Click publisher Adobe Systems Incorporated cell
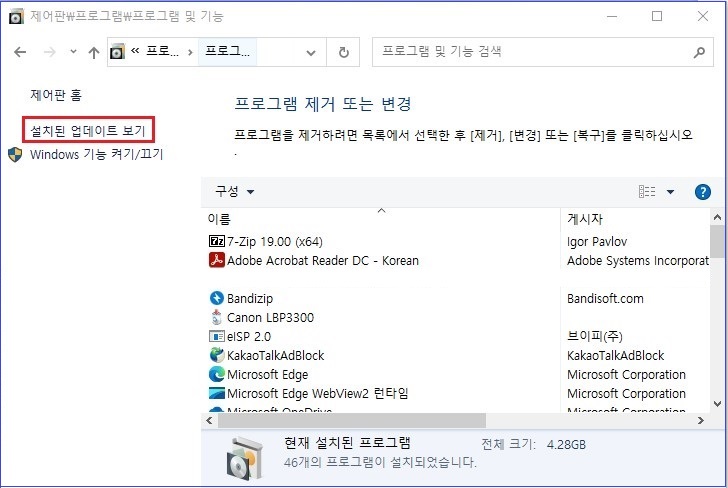 coord(638,260)
